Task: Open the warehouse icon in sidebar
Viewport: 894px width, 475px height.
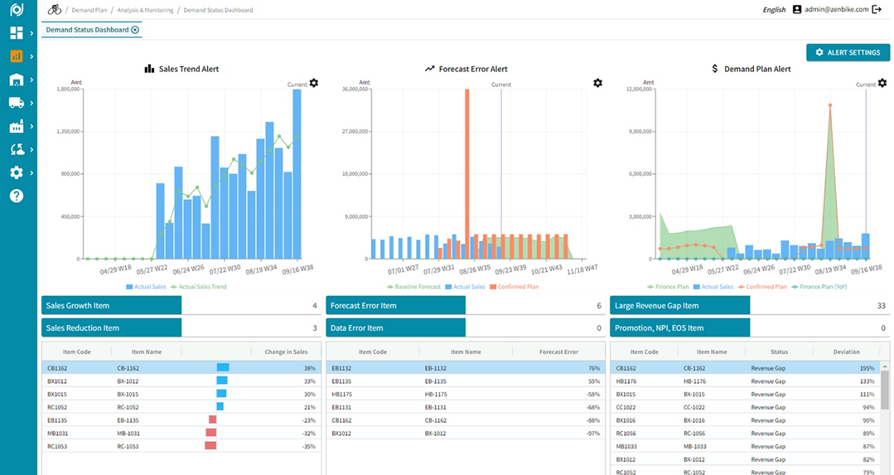Action: pyautogui.click(x=16, y=80)
